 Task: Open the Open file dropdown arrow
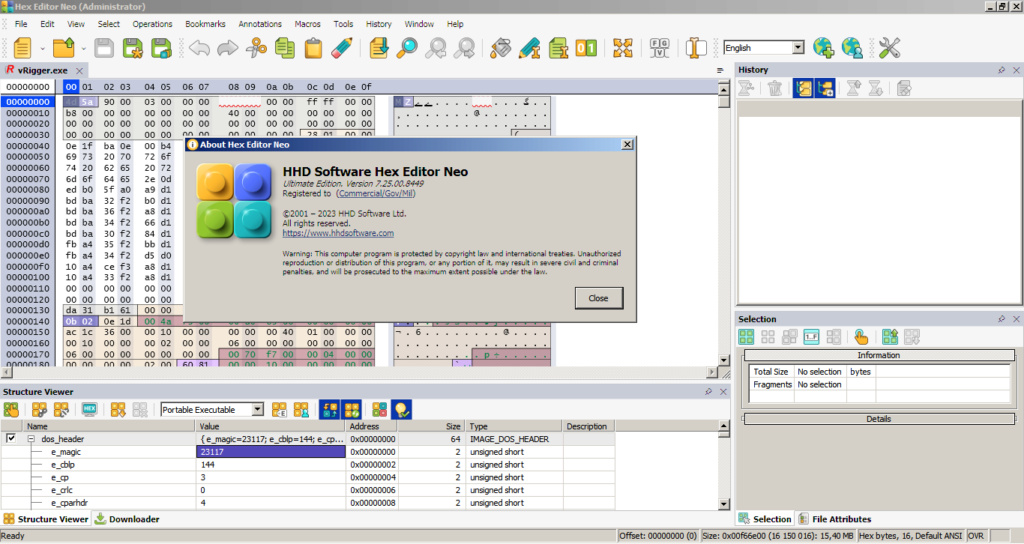click(84, 48)
